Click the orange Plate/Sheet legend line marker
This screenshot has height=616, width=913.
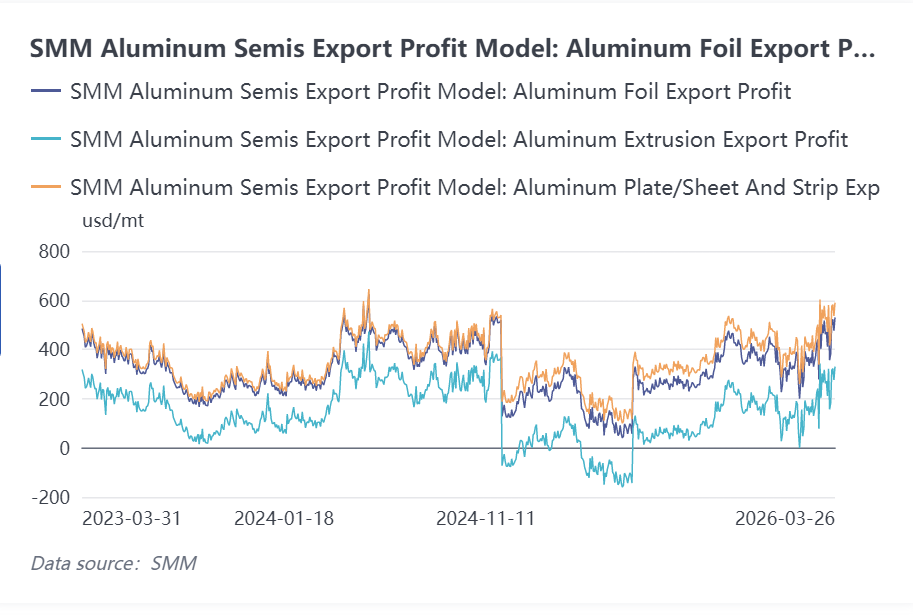[46, 187]
